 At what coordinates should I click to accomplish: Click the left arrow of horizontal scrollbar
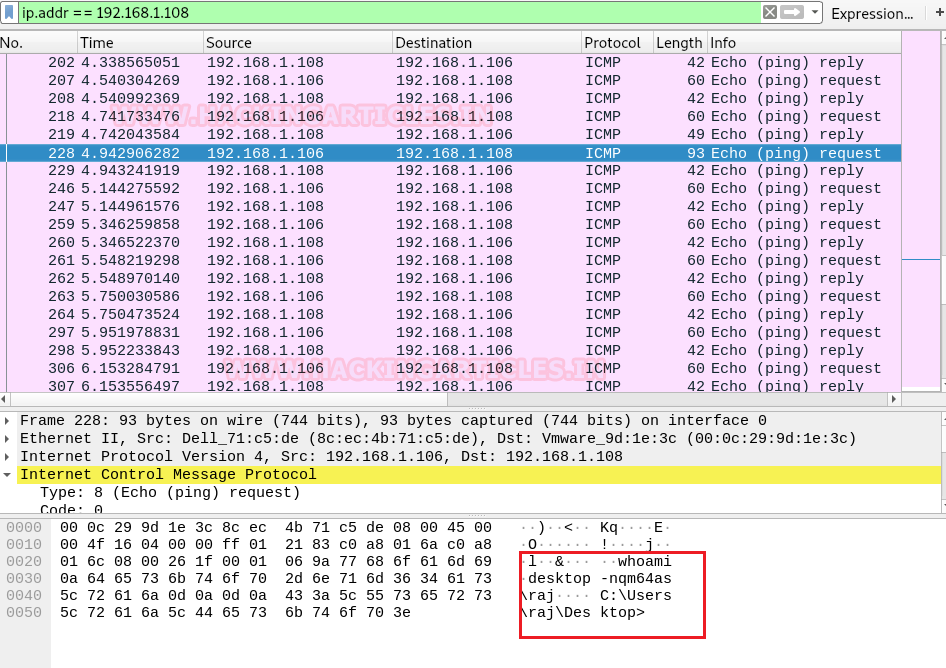point(5,399)
